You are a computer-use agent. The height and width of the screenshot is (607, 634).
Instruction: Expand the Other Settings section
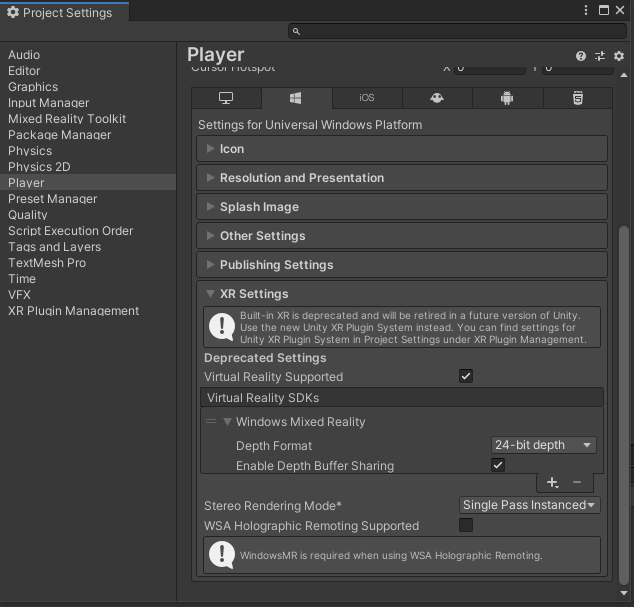[402, 236]
